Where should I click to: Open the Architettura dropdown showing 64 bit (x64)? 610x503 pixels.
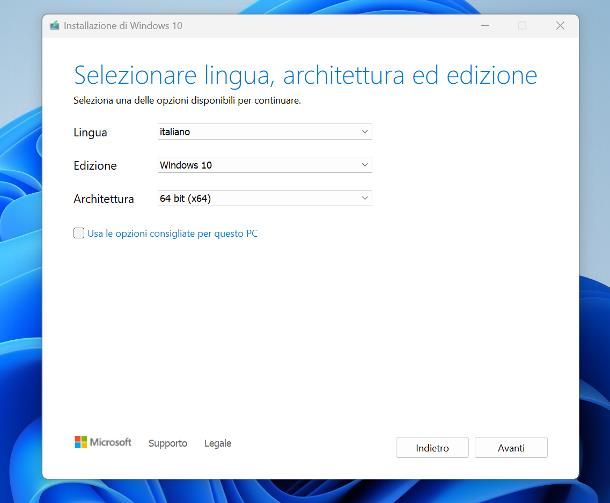[x=265, y=198]
